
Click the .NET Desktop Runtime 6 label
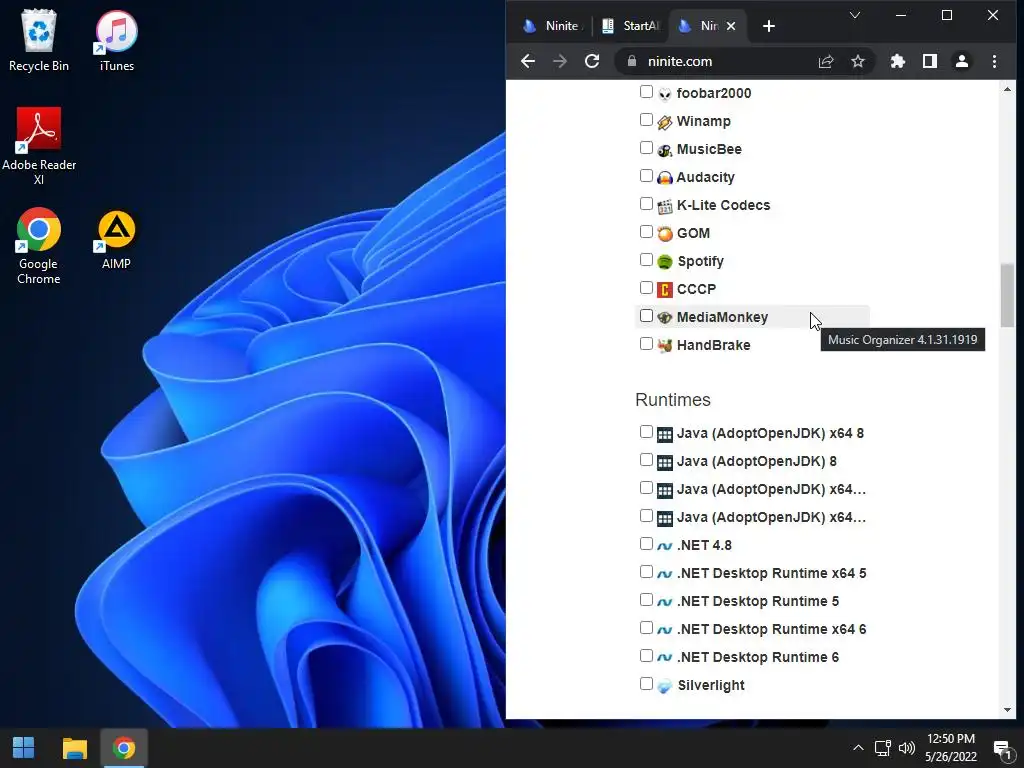coord(758,658)
